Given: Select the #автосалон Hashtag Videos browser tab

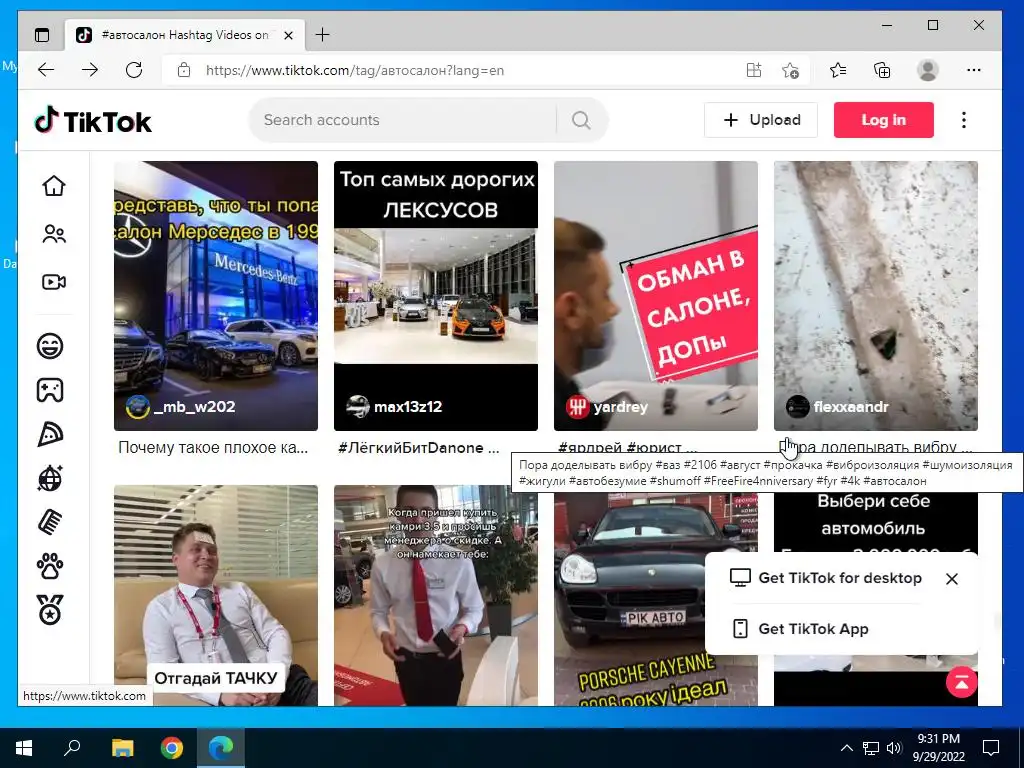Looking at the screenshot, I should coord(184,35).
